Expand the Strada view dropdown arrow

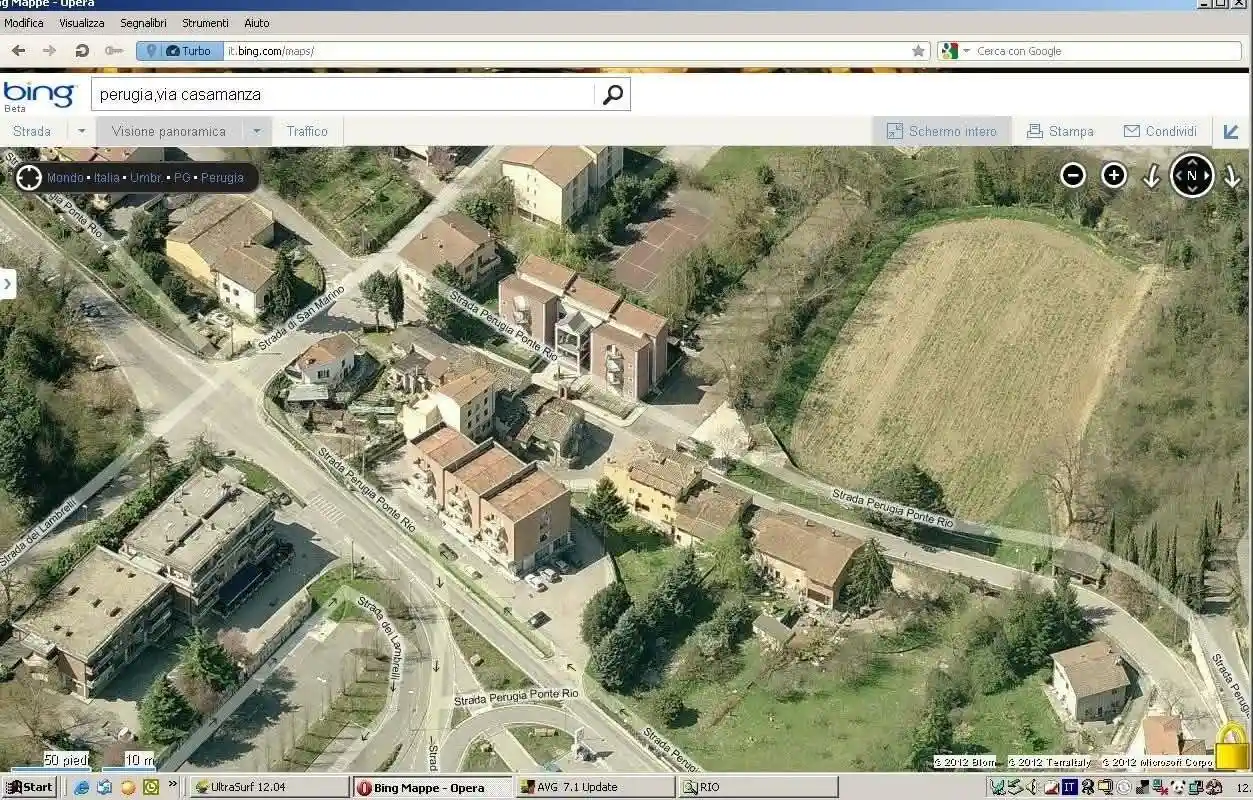[82, 131]
